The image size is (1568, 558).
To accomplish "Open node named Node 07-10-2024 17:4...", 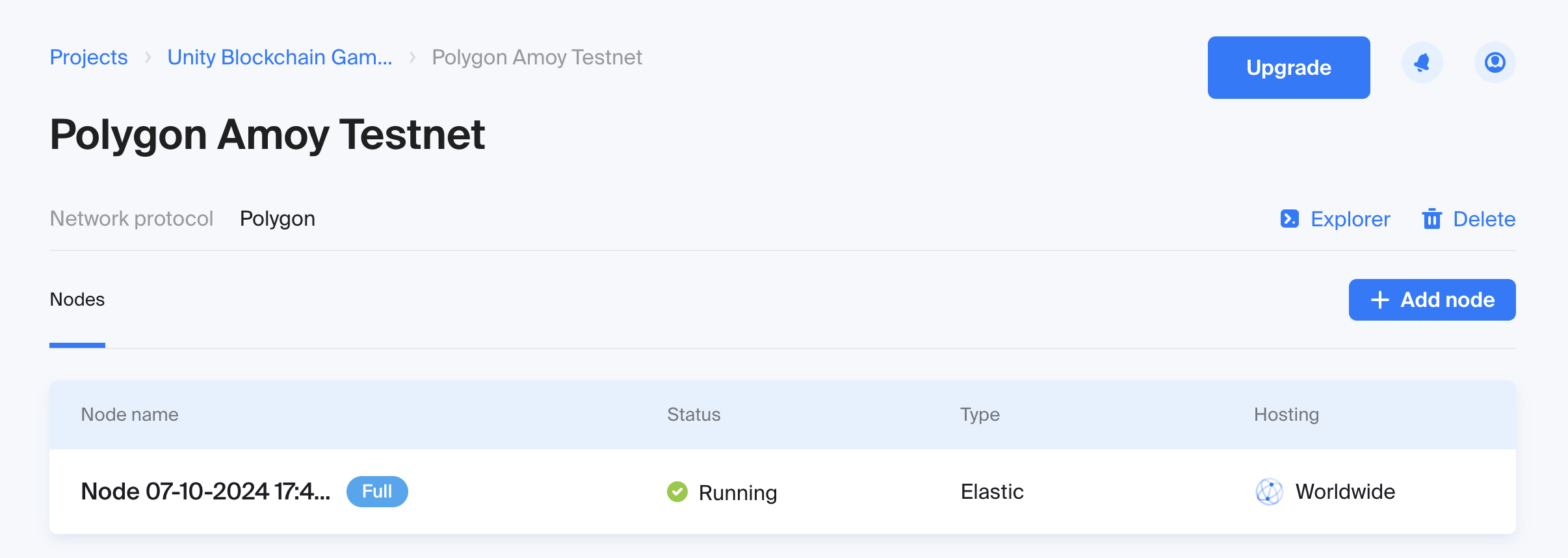I will [205, 492].
